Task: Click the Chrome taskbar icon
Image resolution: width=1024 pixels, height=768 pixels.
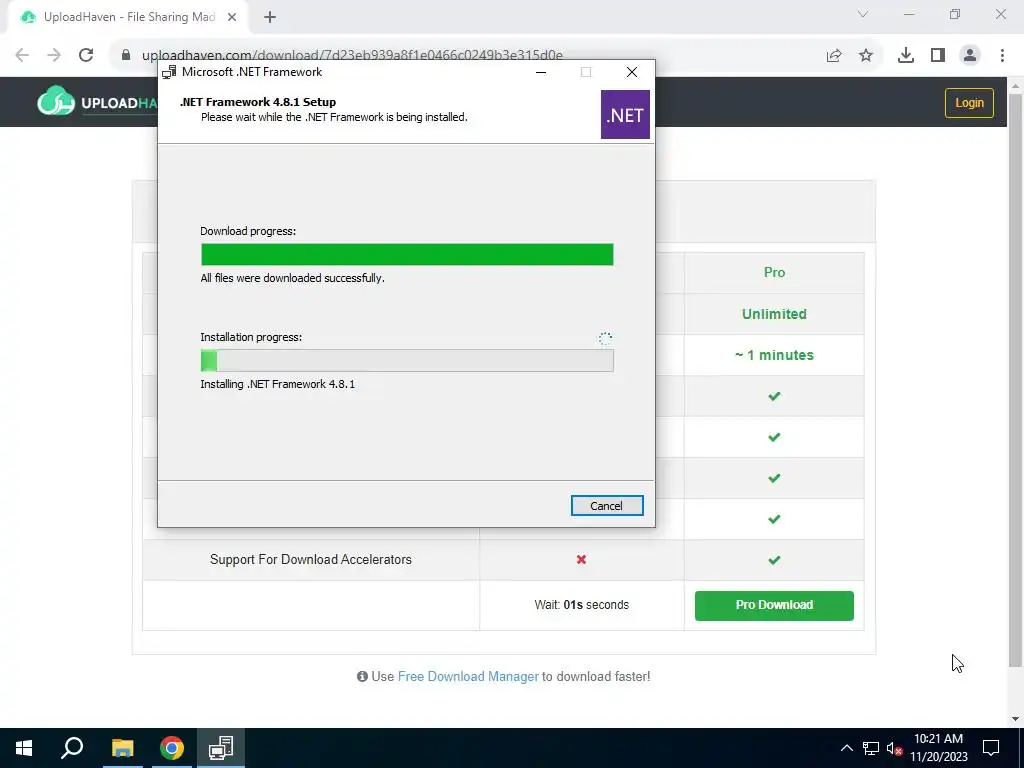Action: coord(172,748)
